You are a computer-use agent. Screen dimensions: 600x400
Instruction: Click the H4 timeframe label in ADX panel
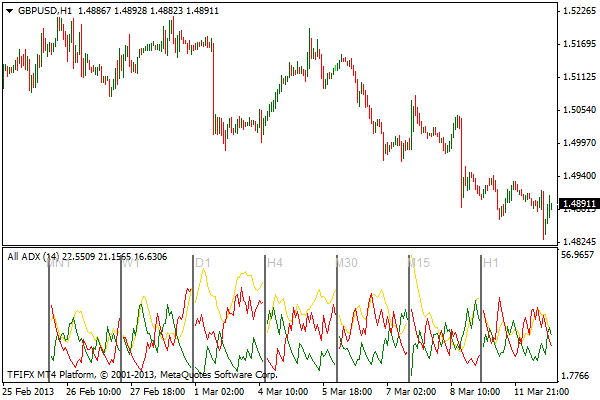pyautogui.click(x=274, y=263)
